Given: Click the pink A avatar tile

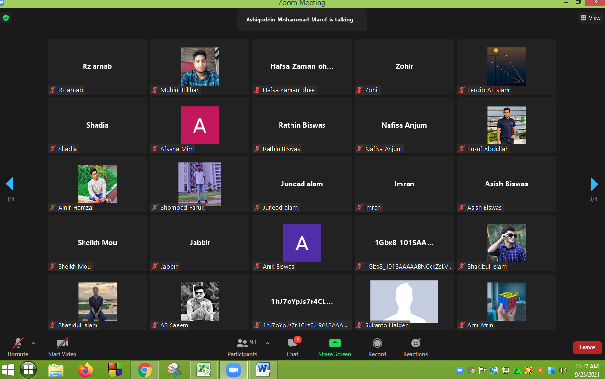Looking at the screenshot, I should point(199,125).
